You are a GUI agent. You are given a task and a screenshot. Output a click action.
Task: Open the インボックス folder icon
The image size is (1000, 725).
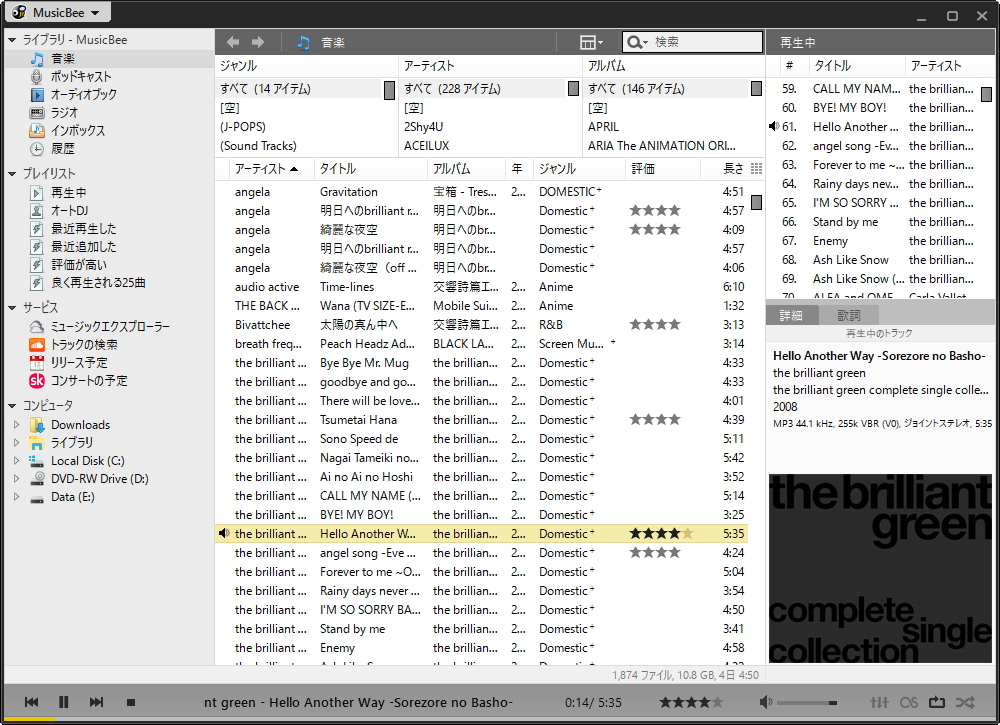37,131
